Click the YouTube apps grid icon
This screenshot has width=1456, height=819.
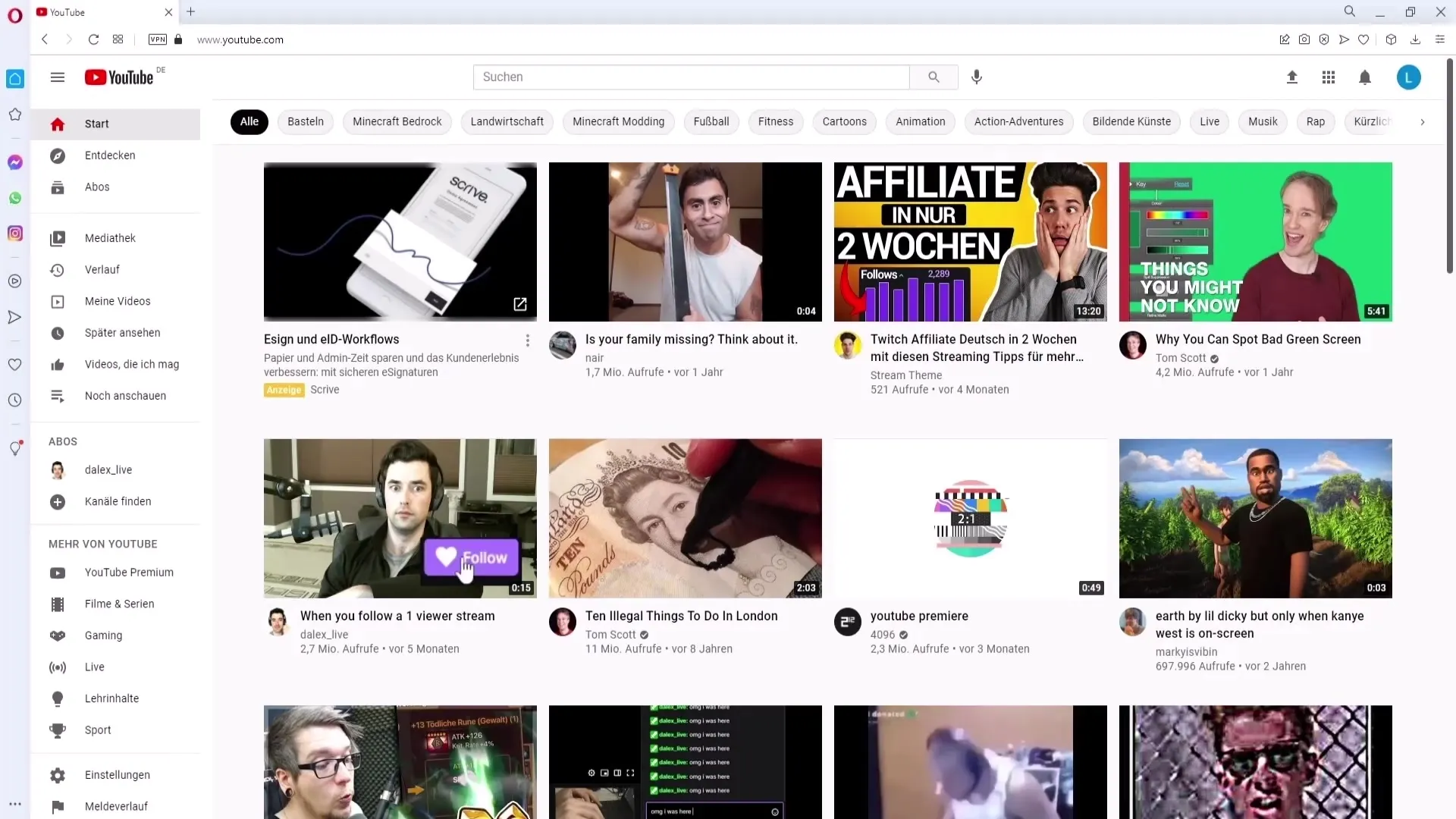click(1328, 77)
